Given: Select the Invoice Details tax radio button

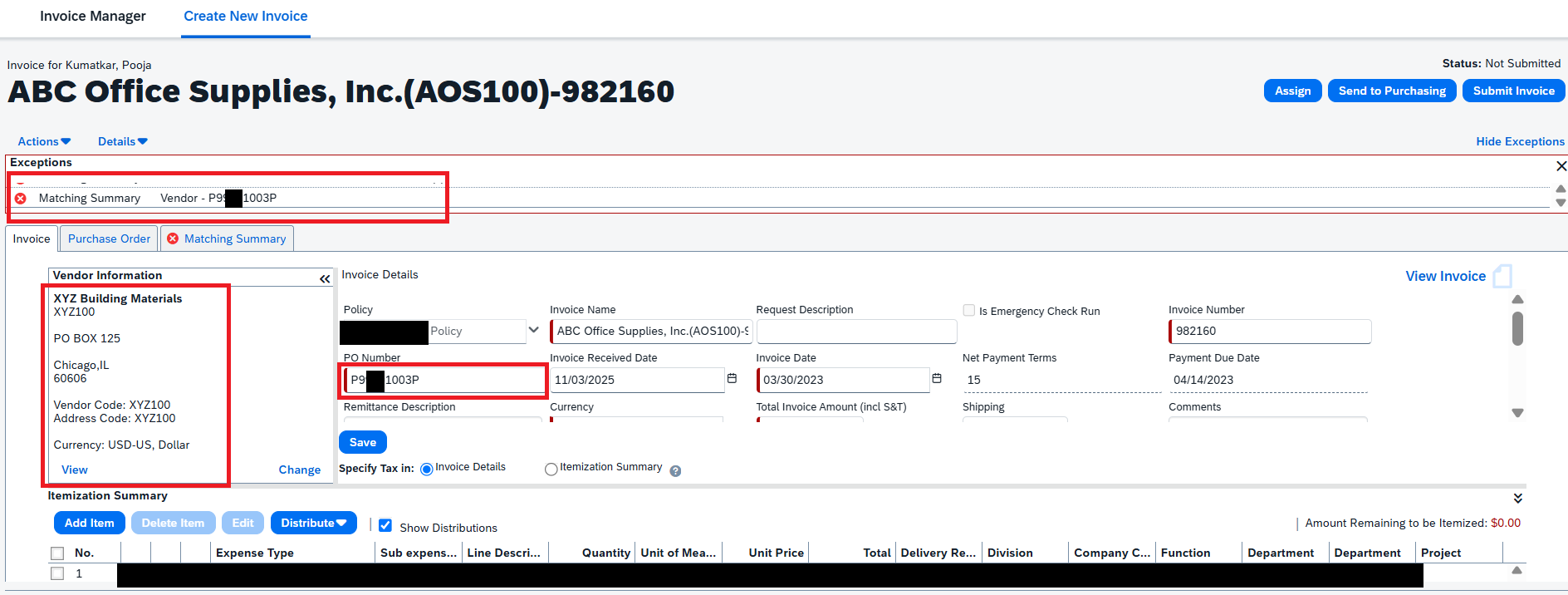Looking at the screenshot, I should click(x=427, y=469).
